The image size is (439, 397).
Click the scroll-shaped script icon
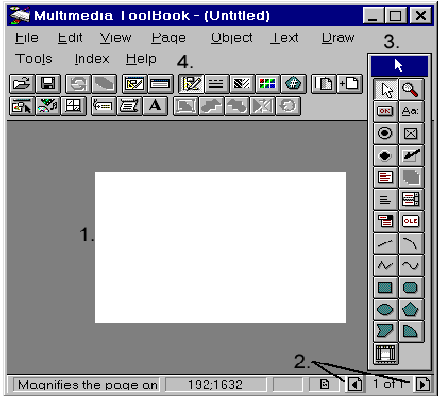click(129, 106)
